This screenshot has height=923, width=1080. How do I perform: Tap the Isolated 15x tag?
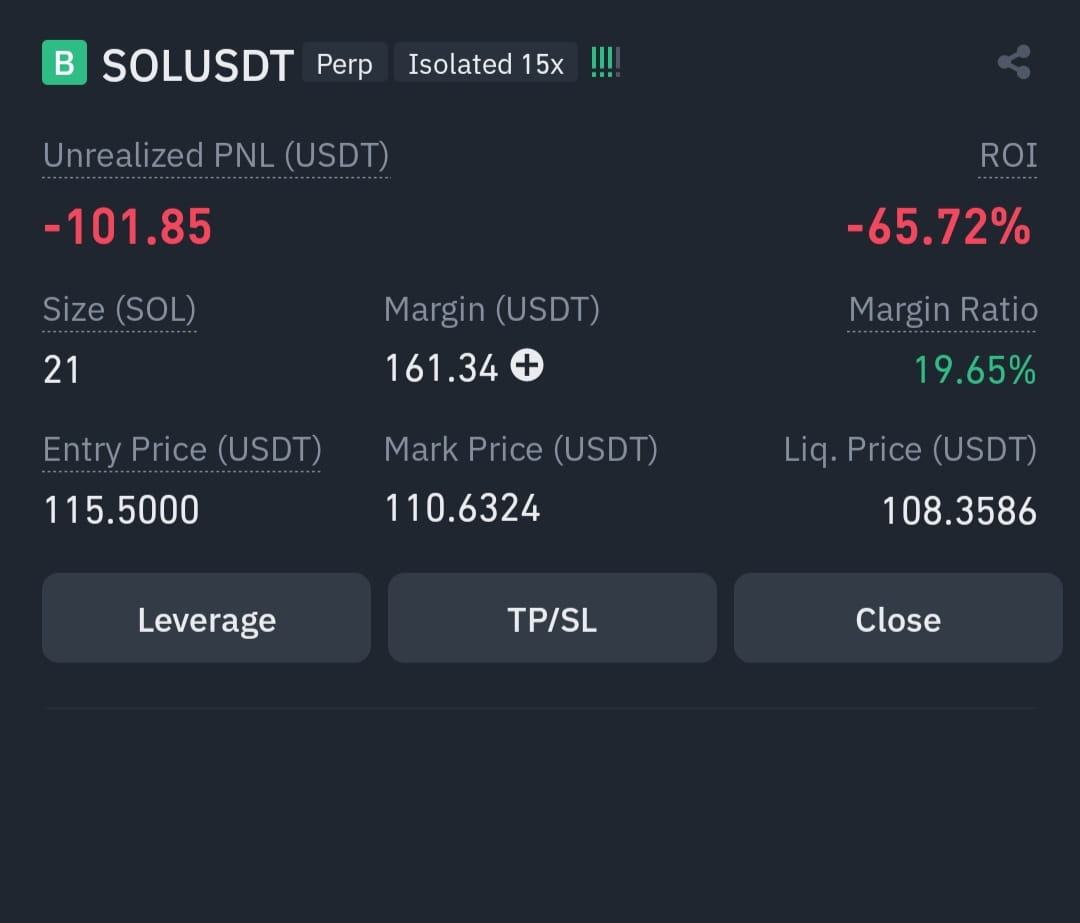[486, 63]
